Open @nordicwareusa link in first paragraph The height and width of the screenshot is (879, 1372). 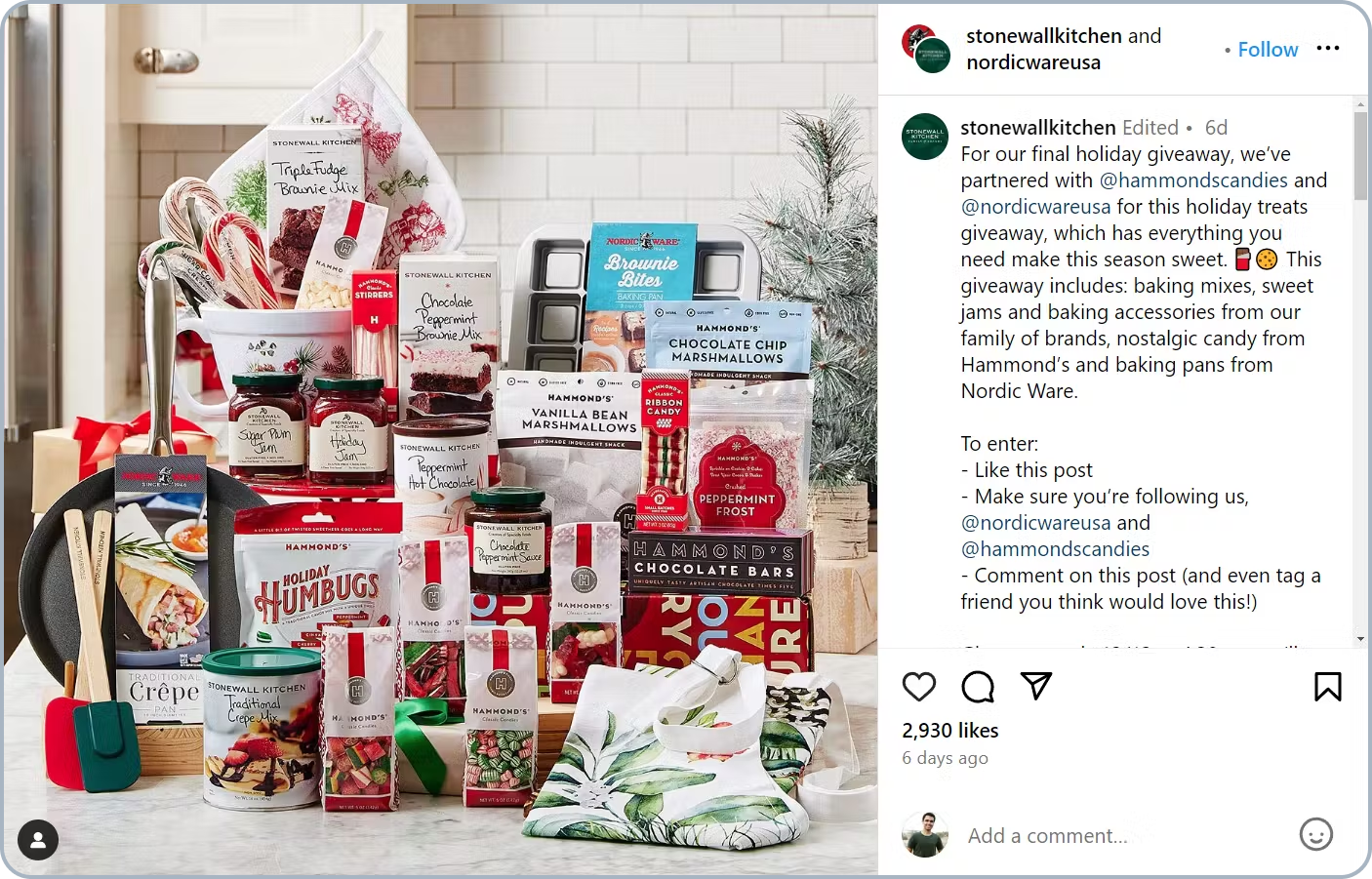[x=1035, y=207]
